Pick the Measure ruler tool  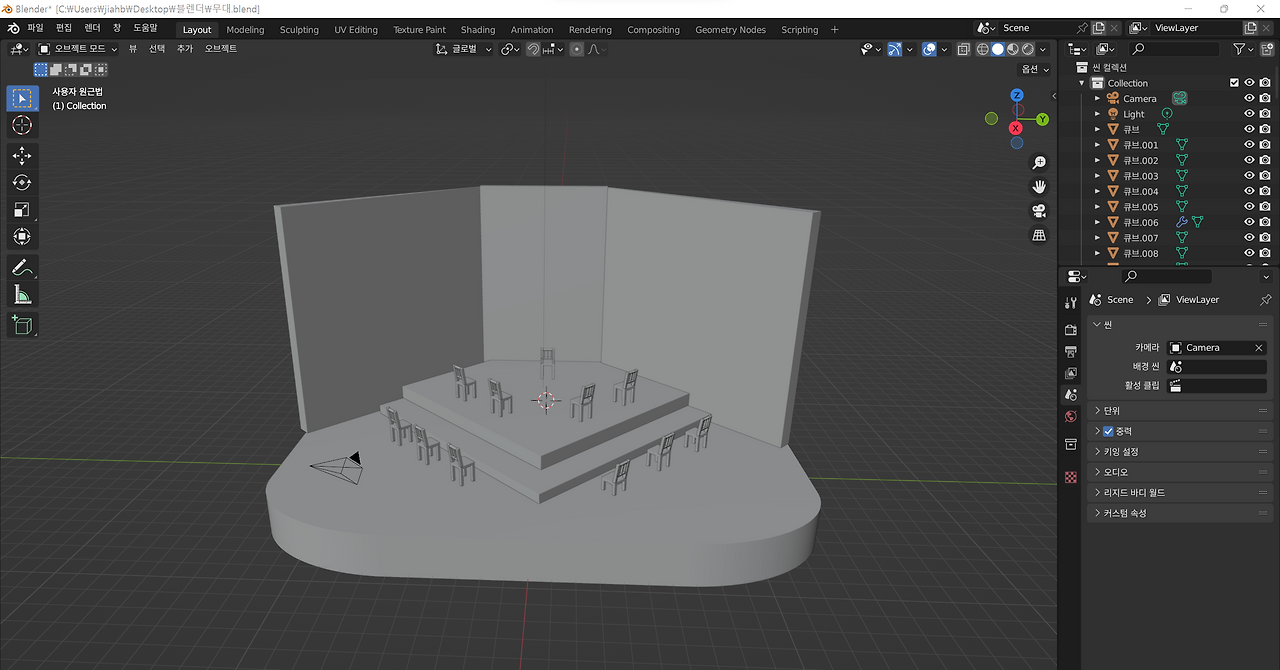[x=22, y=294]
